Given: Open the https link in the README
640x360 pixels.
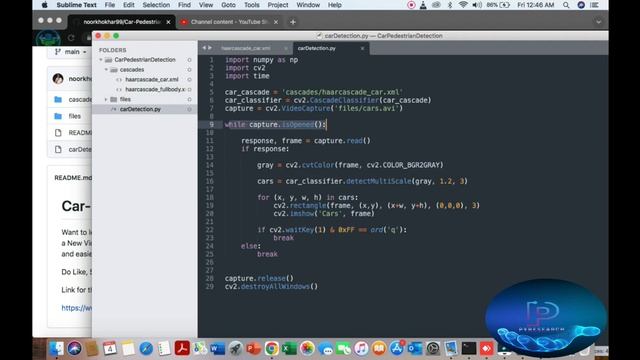Looking at the screenshot, I should 77,308.
